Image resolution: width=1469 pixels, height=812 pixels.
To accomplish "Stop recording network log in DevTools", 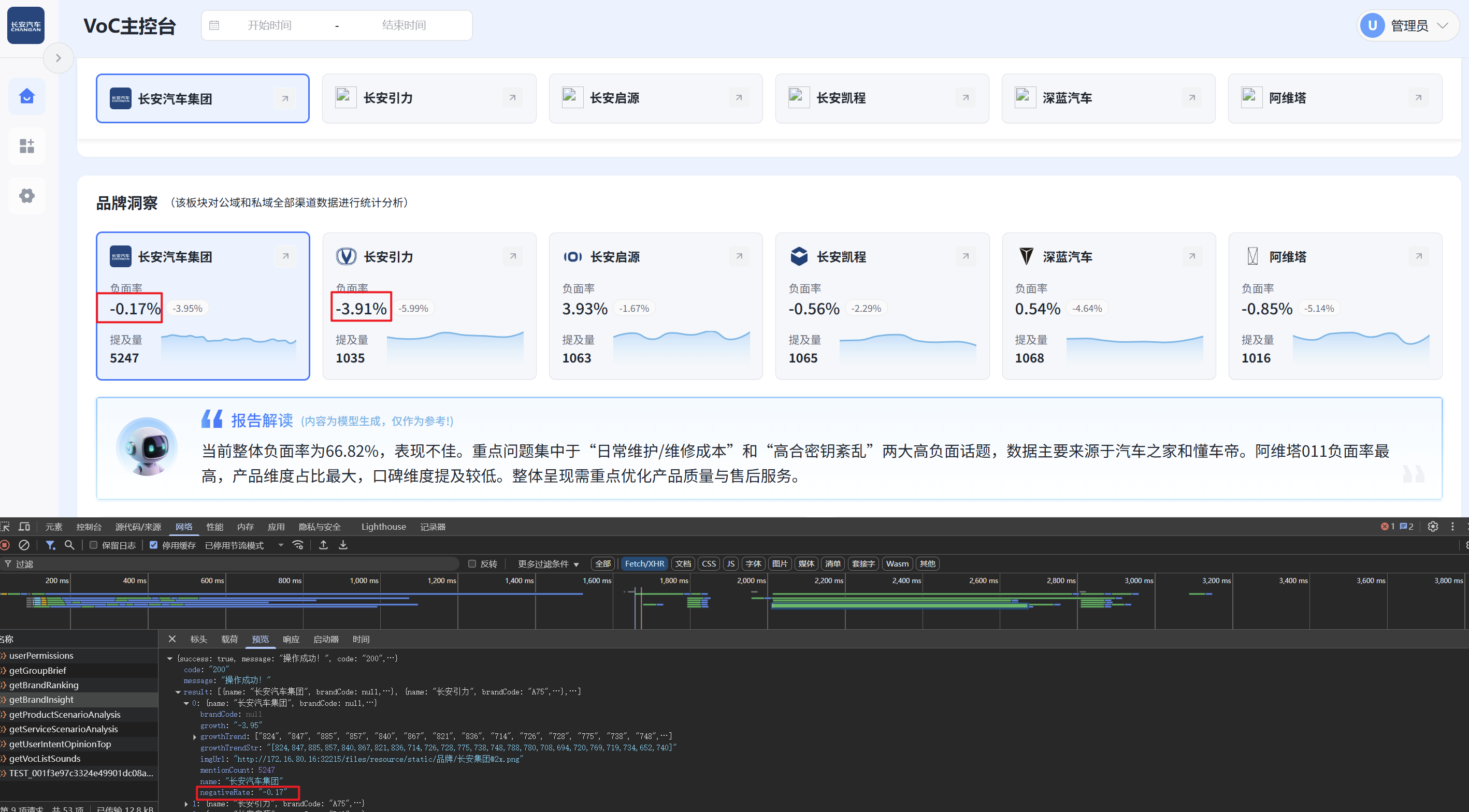I will pos(5,545).
